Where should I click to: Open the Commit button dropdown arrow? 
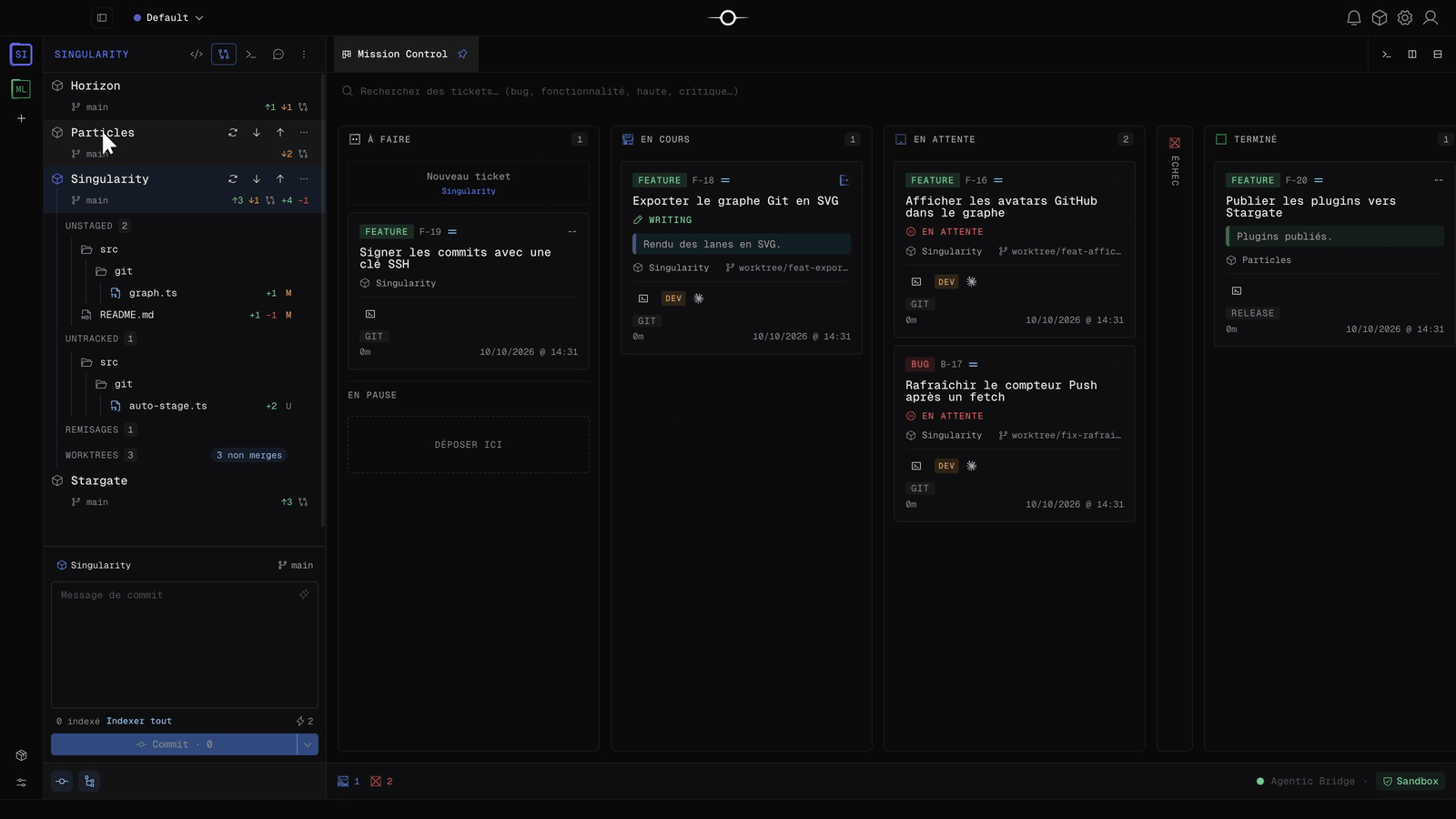pyautogui.click(x=308, y=744)
